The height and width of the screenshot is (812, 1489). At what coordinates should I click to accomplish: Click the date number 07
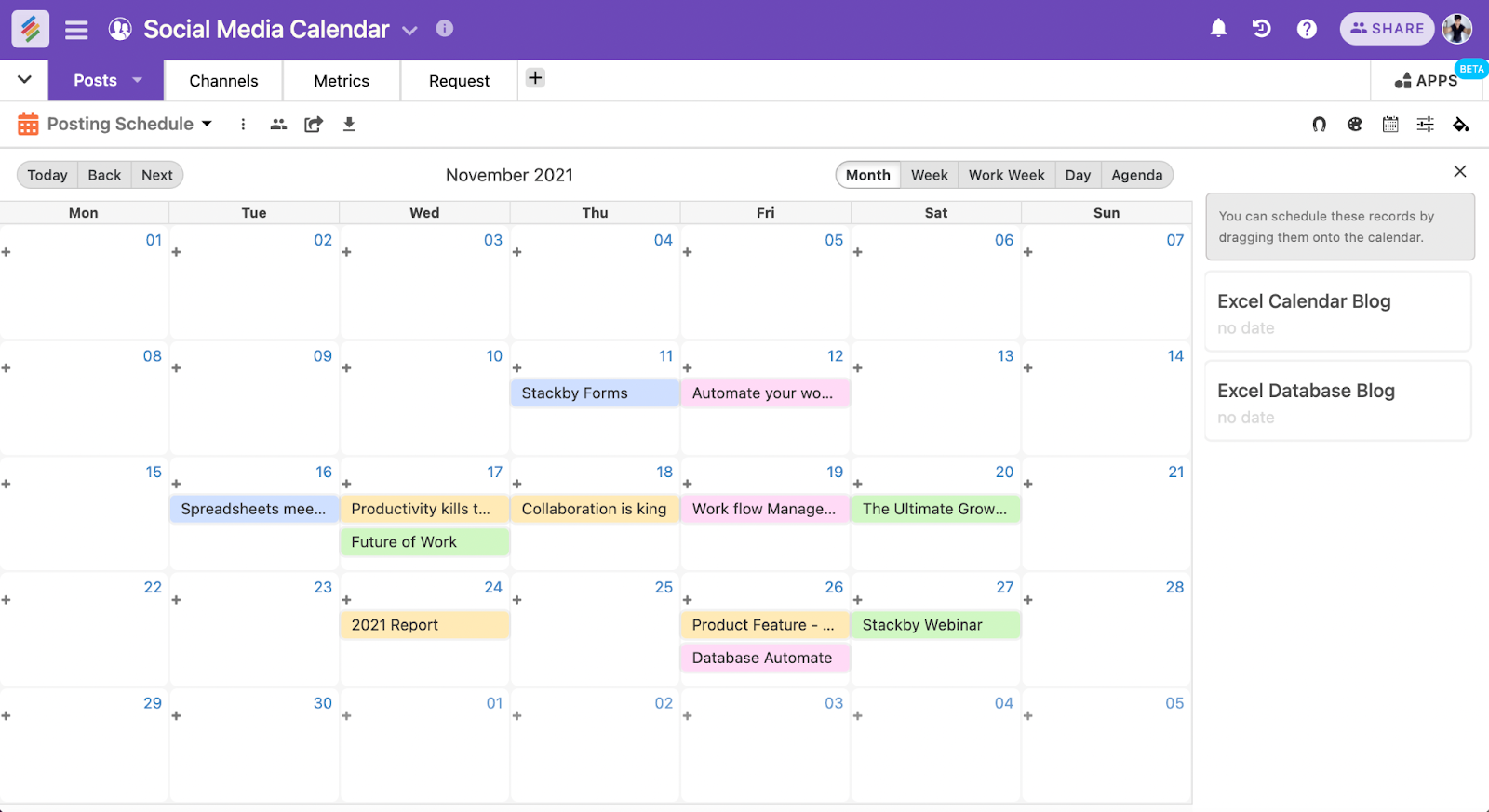pyautogui.click(x=1175, y=241)
